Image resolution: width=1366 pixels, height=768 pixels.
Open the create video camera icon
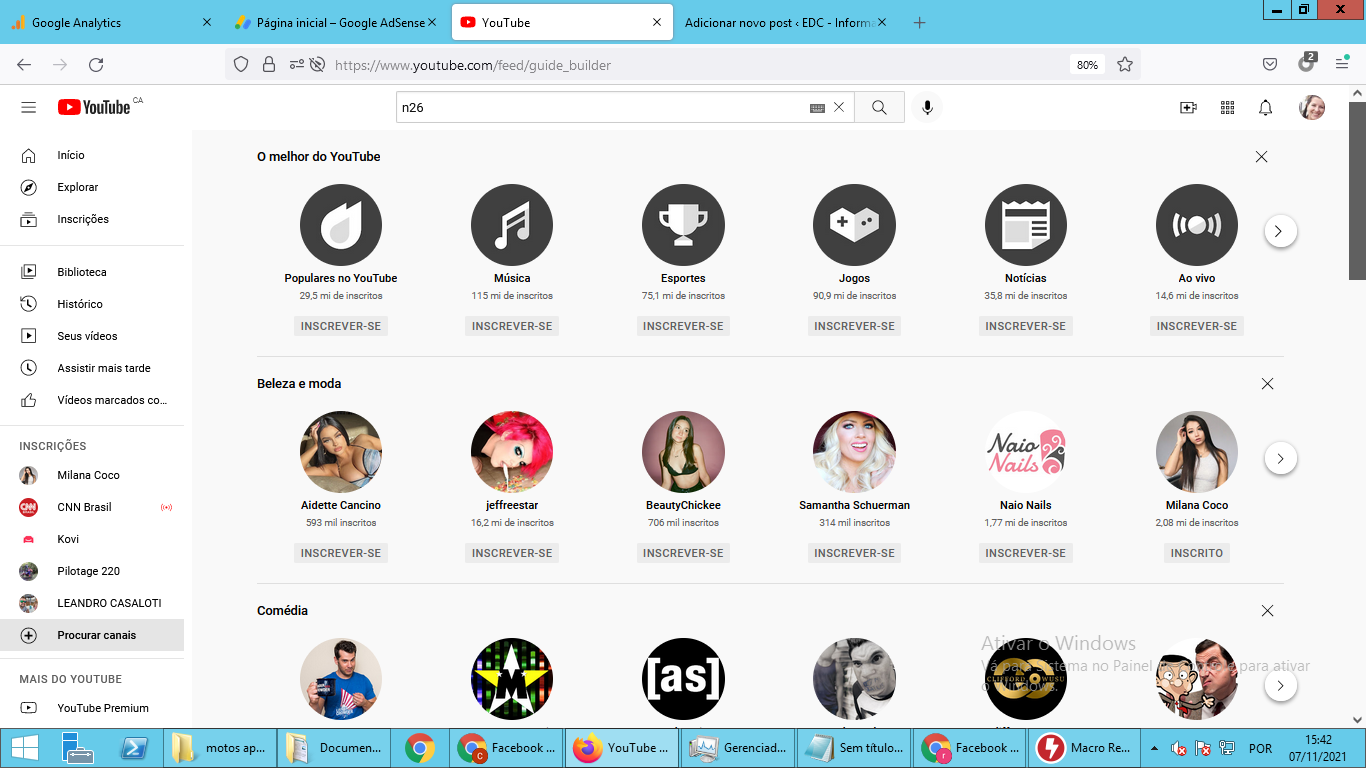(x=1188, y=108)
